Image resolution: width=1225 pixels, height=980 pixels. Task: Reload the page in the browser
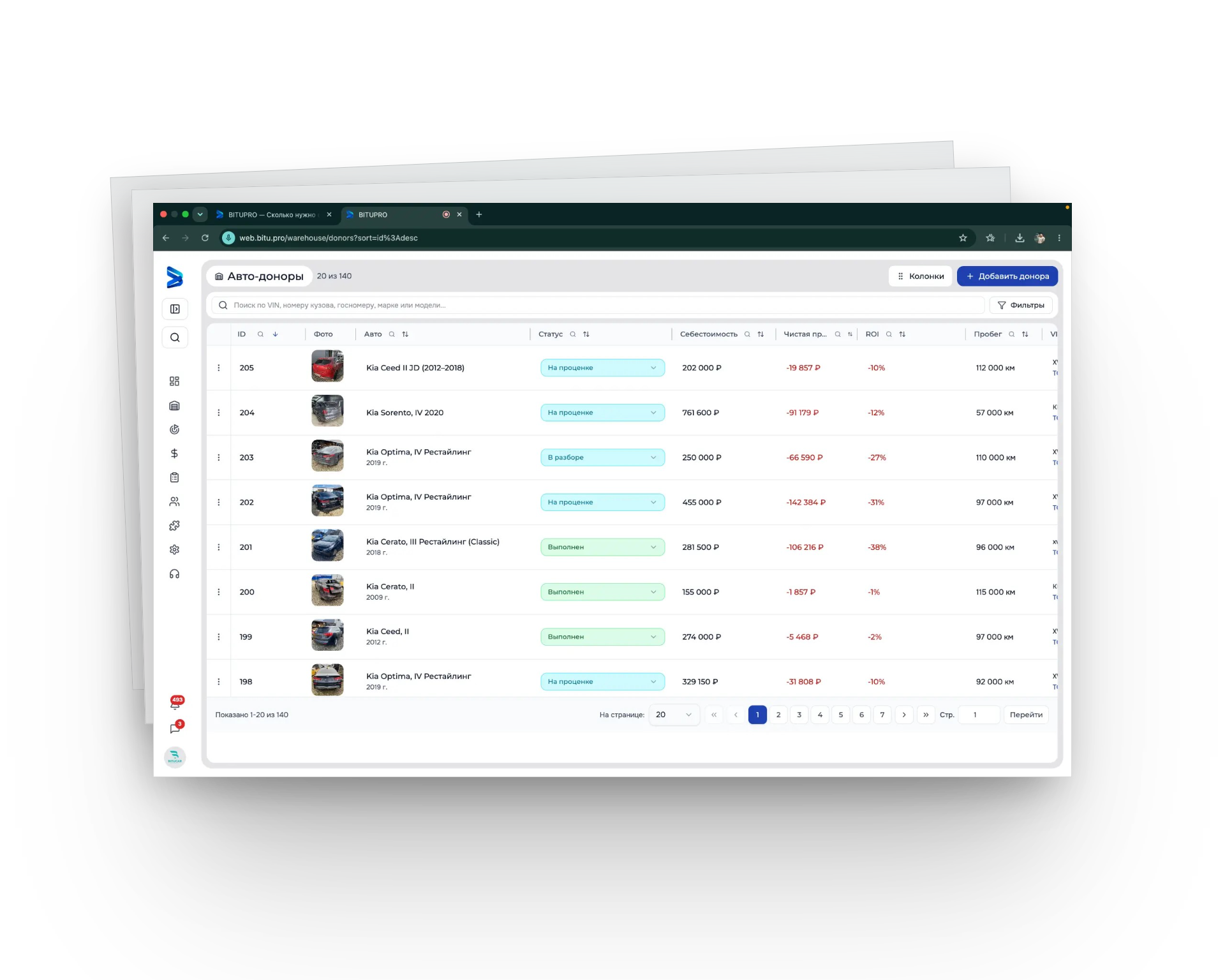click(x=205, y=238)
